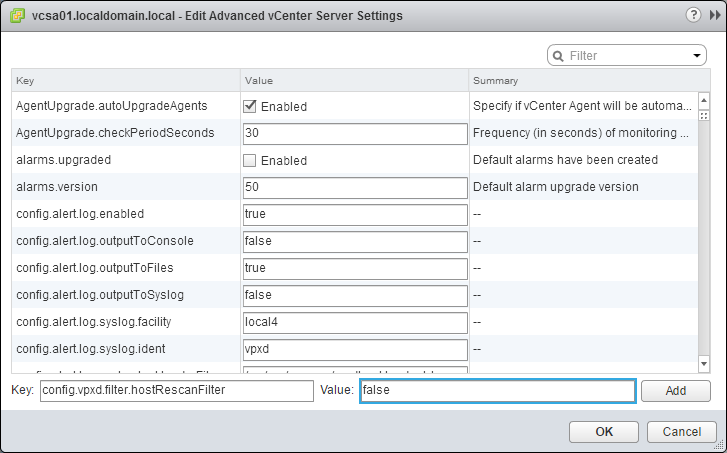Image resolution: width=727 pixels, height=453 pixels.
Task: Select the alarms.version key text
Action: coord(57,187)
